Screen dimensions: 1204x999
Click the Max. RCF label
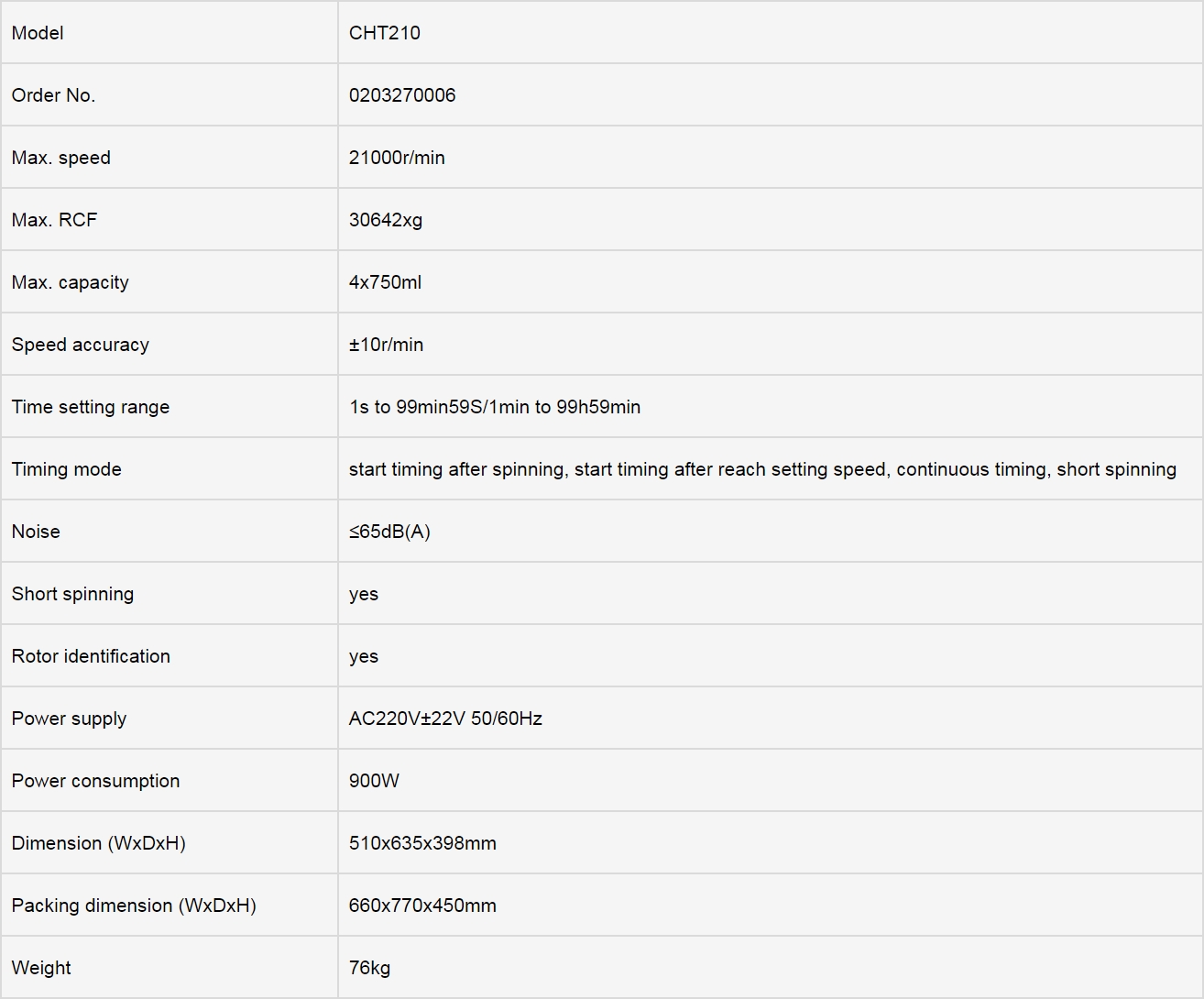[x=54, y=220]
